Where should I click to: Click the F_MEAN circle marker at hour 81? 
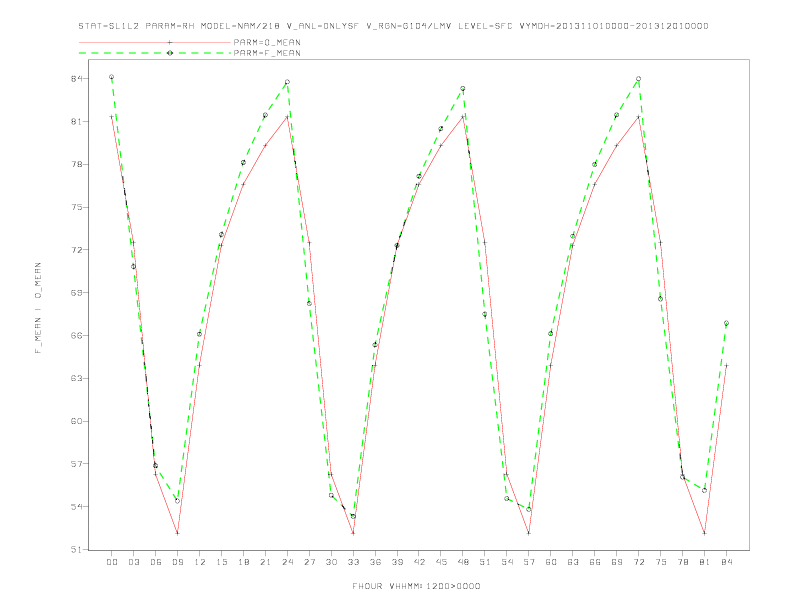tap(704, 490)
